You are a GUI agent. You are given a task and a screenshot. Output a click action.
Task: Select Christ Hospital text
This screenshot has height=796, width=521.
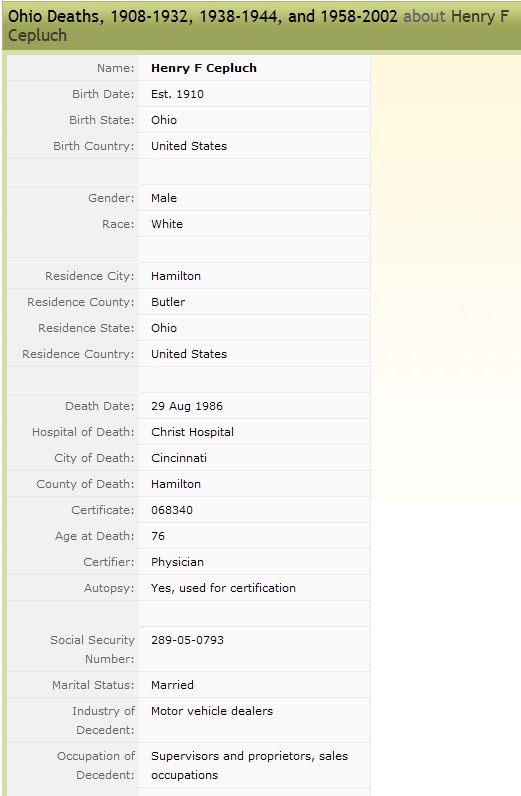192,432
